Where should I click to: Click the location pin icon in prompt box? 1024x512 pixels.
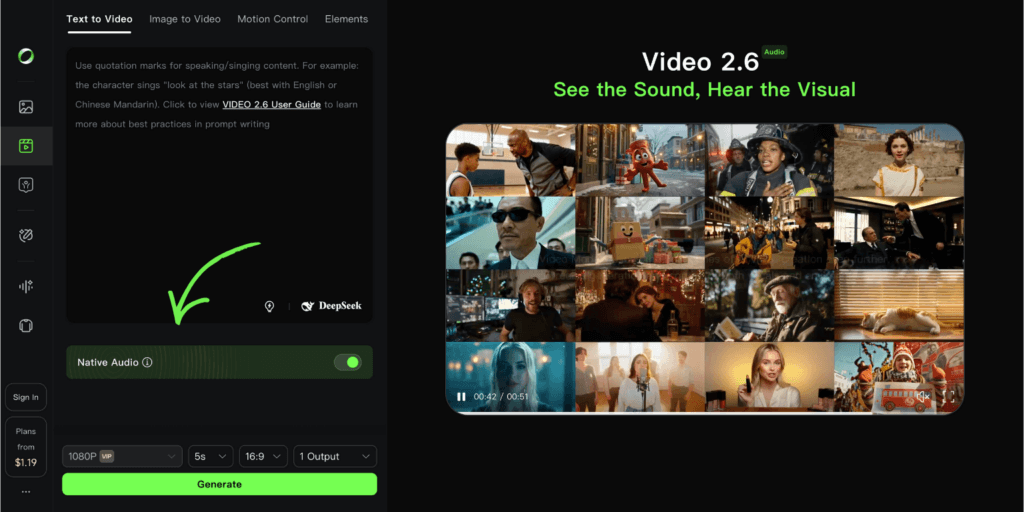pyautogui.click(x=269, y=306)
